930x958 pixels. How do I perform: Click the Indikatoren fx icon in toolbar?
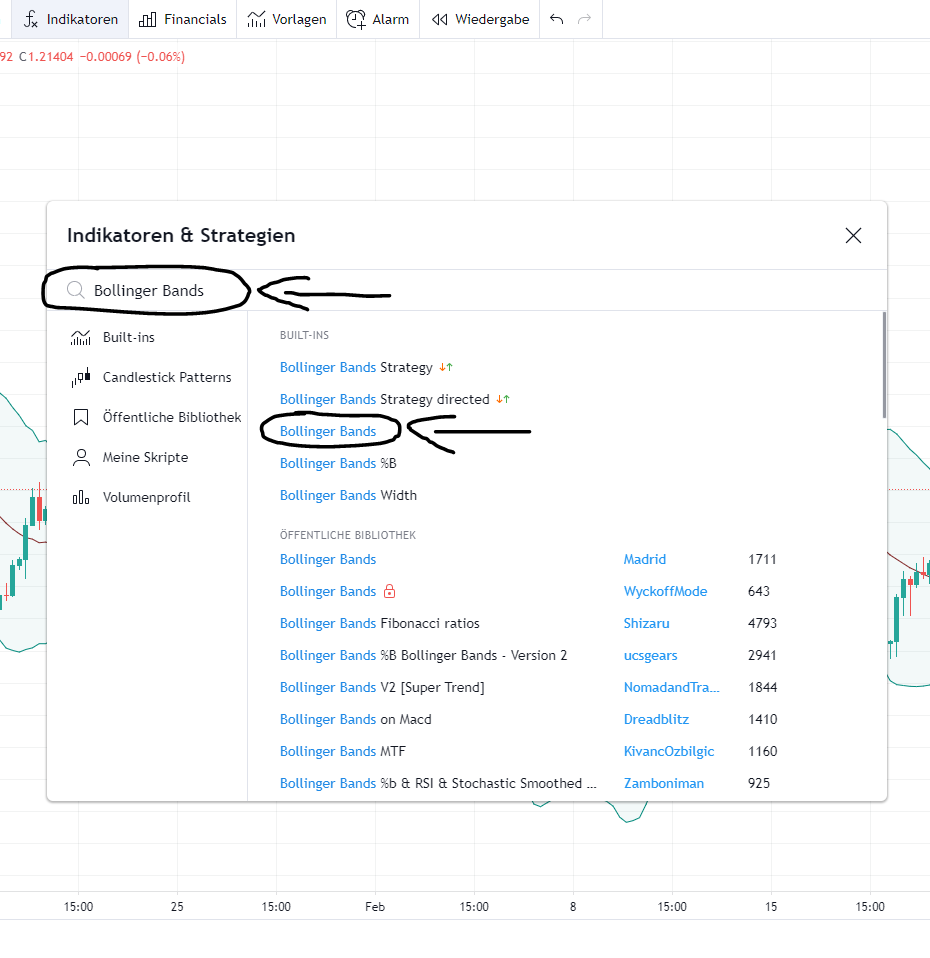(x=31, y=19)
